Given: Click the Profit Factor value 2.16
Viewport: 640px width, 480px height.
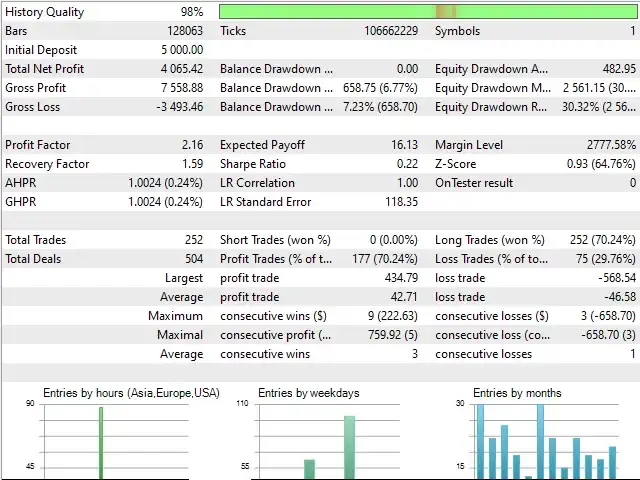Looking at the screenshot, I should coord(192,145).
